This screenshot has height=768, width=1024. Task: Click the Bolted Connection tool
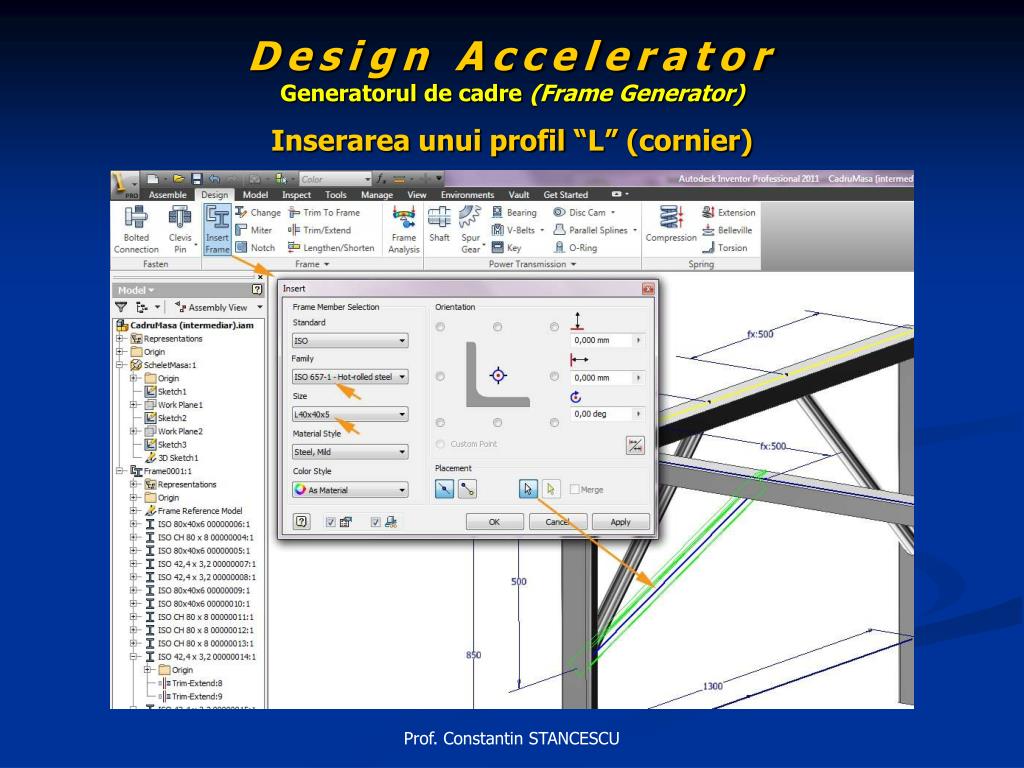(x=136, y=229)
